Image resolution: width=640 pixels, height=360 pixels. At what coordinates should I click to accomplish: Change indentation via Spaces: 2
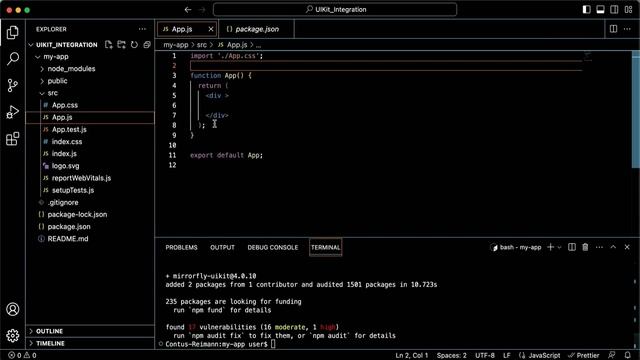point(451,356)
